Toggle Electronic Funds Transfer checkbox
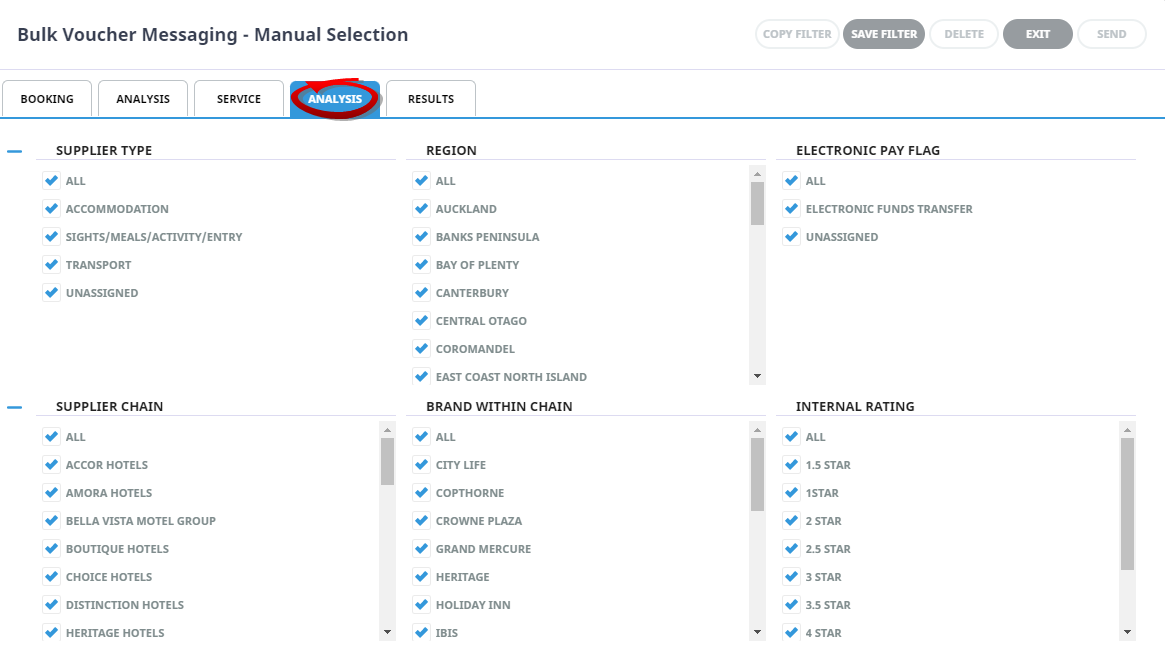The height and width of the screenshot is (671, 1165). pyautogui.click(x=791, y=209)
